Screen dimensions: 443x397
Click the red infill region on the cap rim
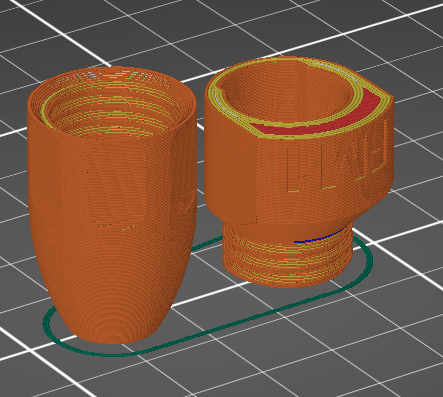pos(317,123)
